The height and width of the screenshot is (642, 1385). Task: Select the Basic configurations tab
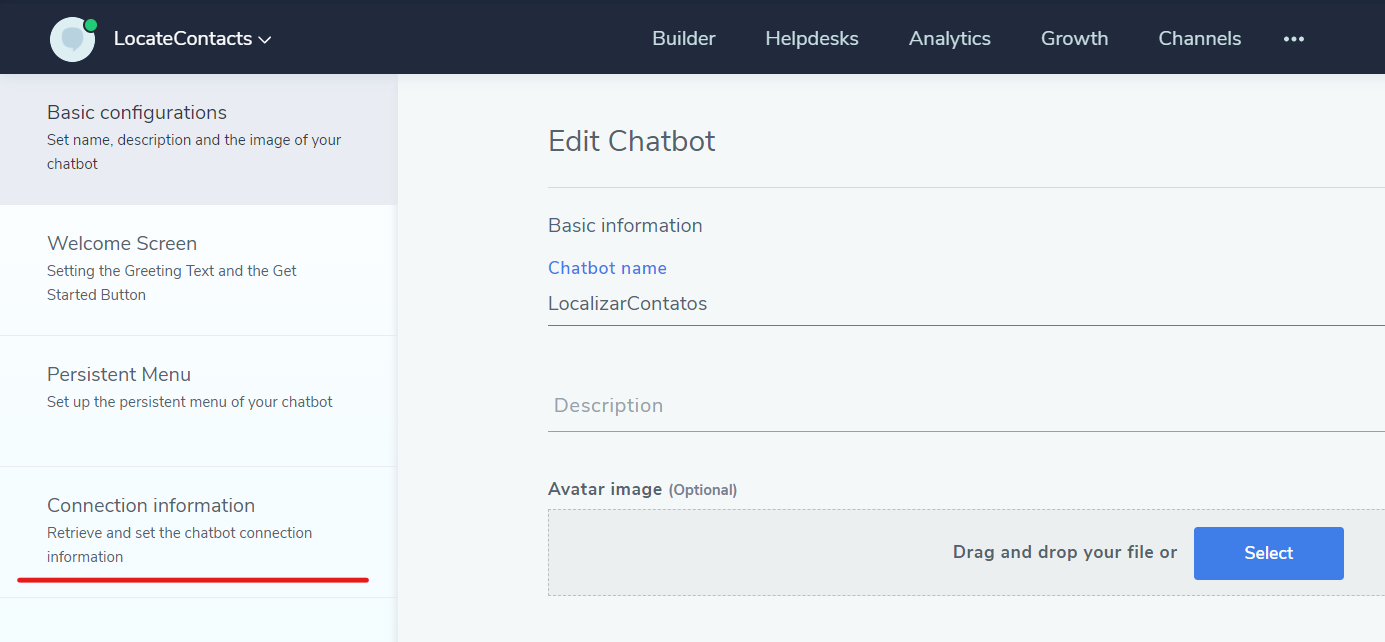pyautogui.click(x=198, y=138)
